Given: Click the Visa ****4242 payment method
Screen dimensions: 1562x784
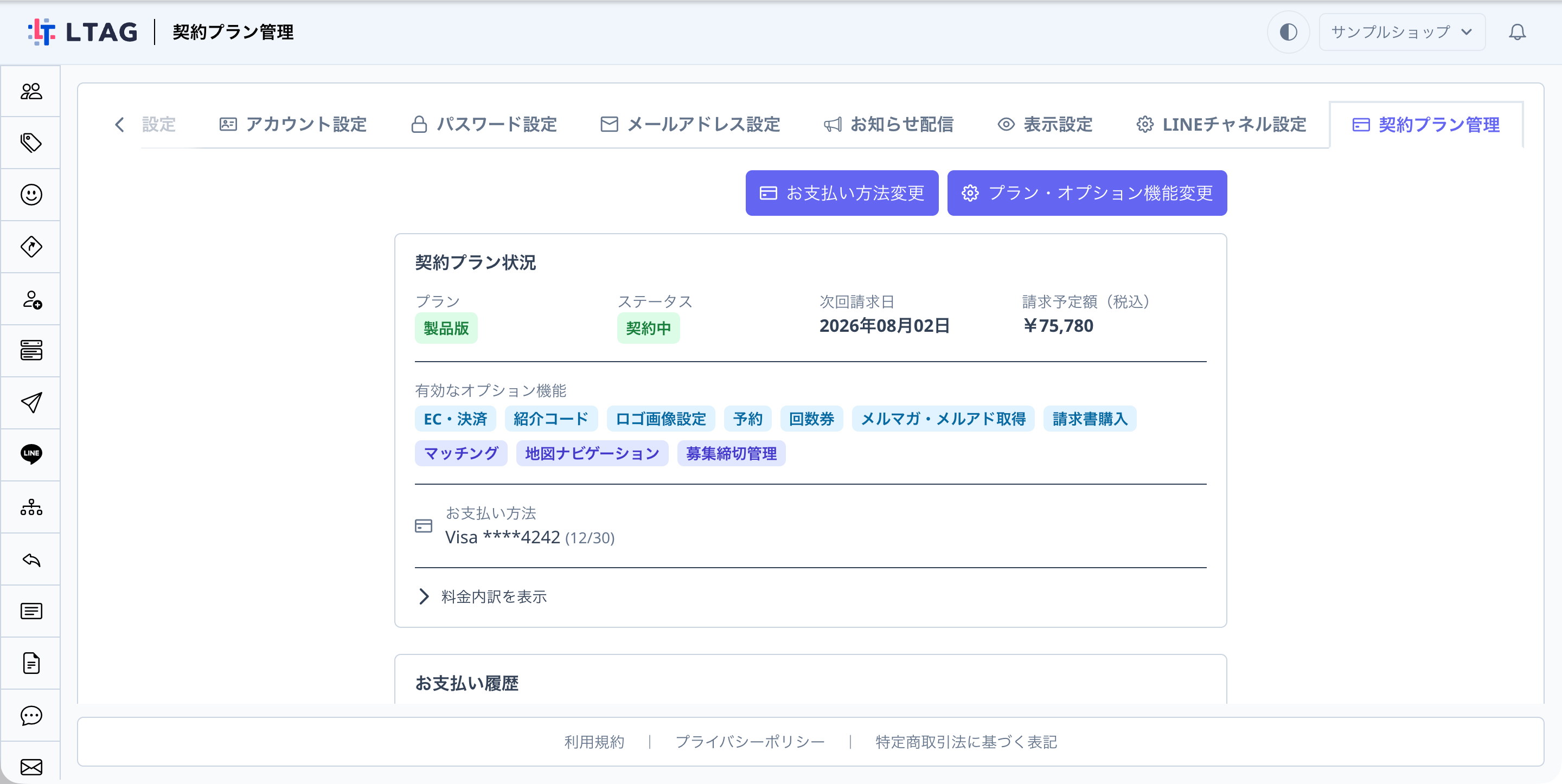Looking at the screenshot, I should point(529,537).
